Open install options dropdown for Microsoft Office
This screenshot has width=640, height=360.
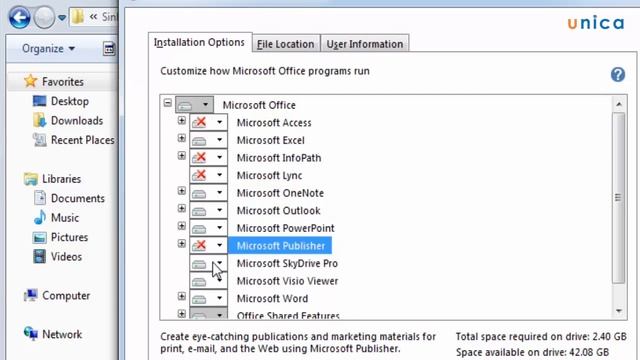coord(194,105)
